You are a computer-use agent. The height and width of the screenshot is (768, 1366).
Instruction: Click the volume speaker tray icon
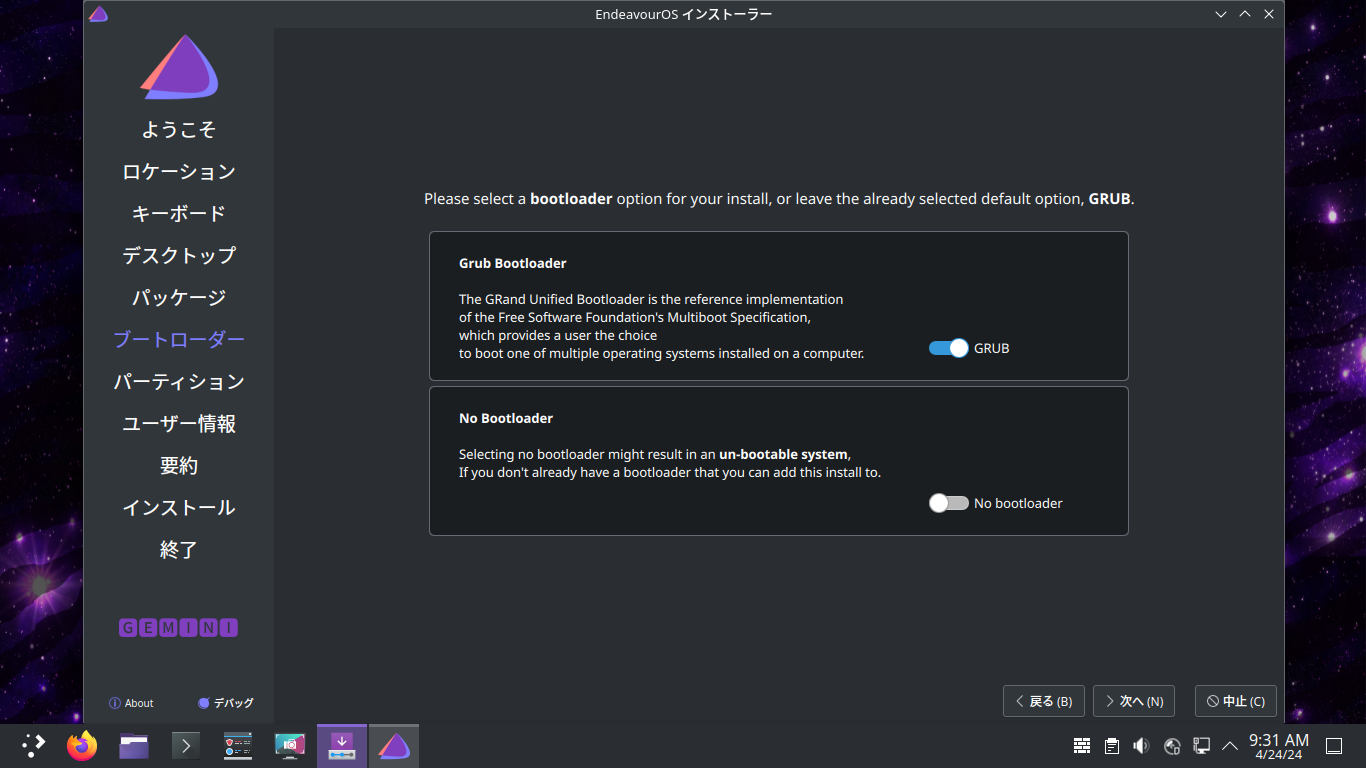pyautogui.click(x=1142, y=746)
